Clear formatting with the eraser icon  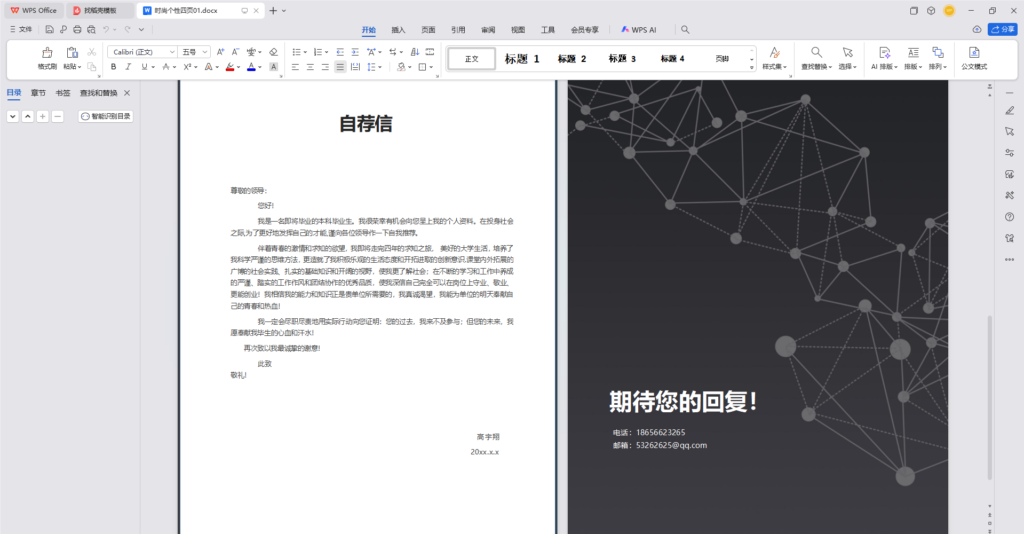click(x=274, y=52)
